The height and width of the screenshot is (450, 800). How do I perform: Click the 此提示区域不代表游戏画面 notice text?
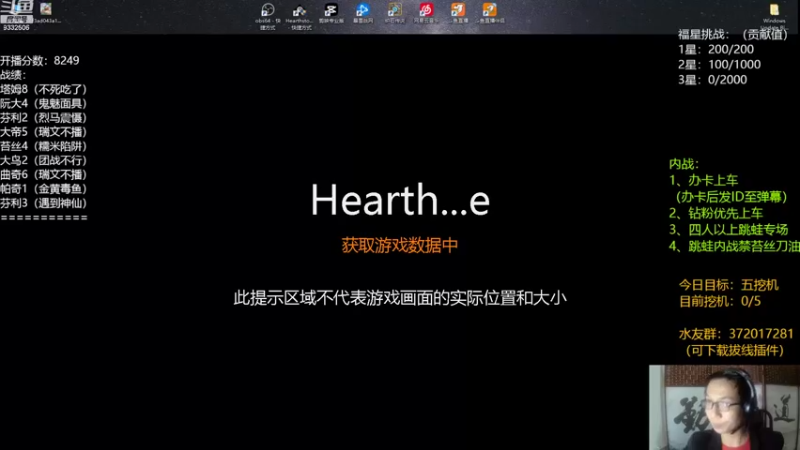400,298
